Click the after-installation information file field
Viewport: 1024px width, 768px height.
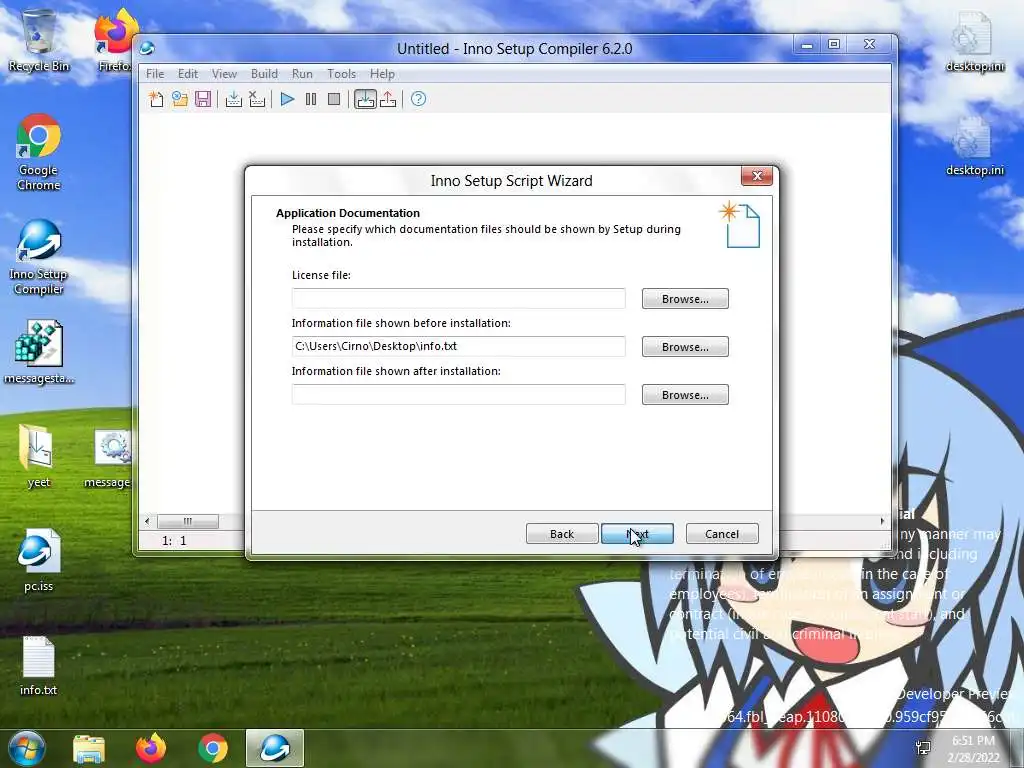458,394
